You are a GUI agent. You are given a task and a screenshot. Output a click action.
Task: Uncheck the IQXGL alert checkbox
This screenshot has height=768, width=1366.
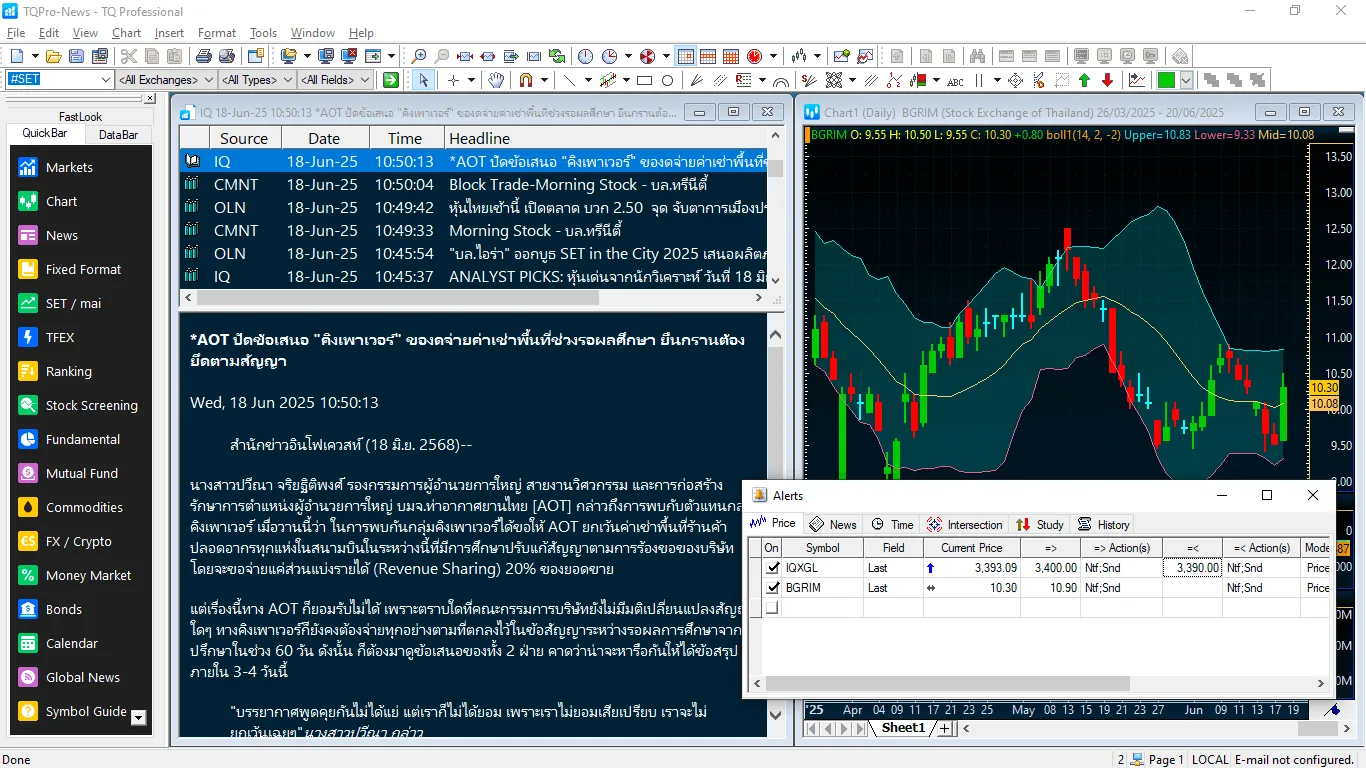pos(772,568)
